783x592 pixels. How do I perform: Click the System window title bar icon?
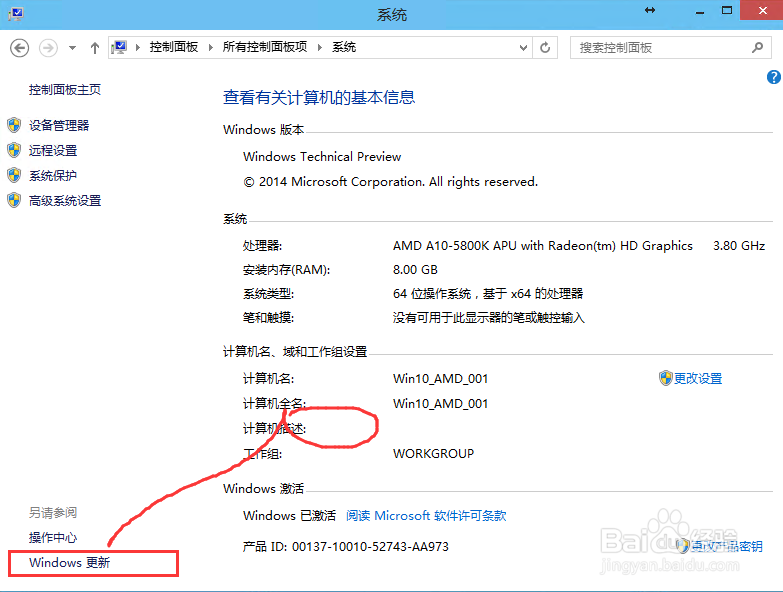pos(15,13)
